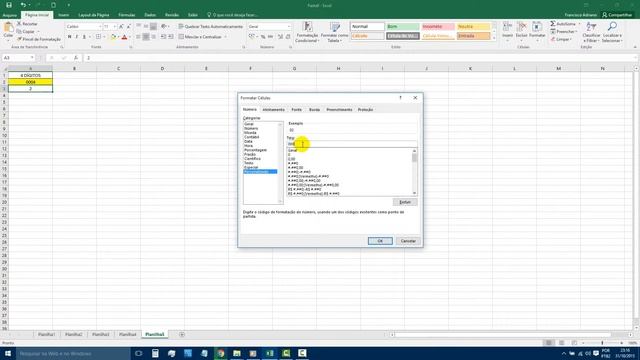Image resolution: width=640 pixels, height=360 pixels.
Task: Click the Excel icon in taskbar
Action: 269,353
